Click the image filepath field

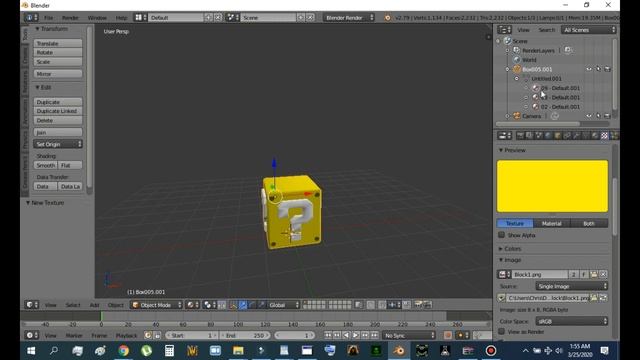(548, 298)
